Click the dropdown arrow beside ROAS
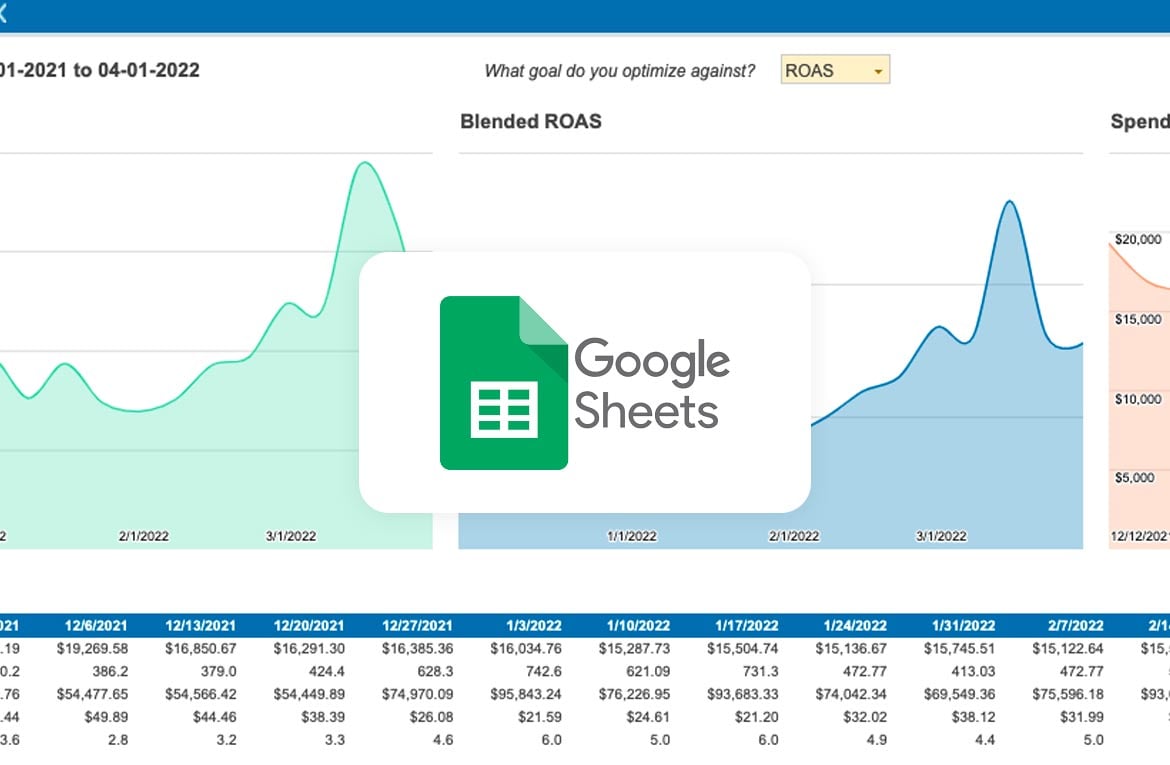 tap(877, 70)
